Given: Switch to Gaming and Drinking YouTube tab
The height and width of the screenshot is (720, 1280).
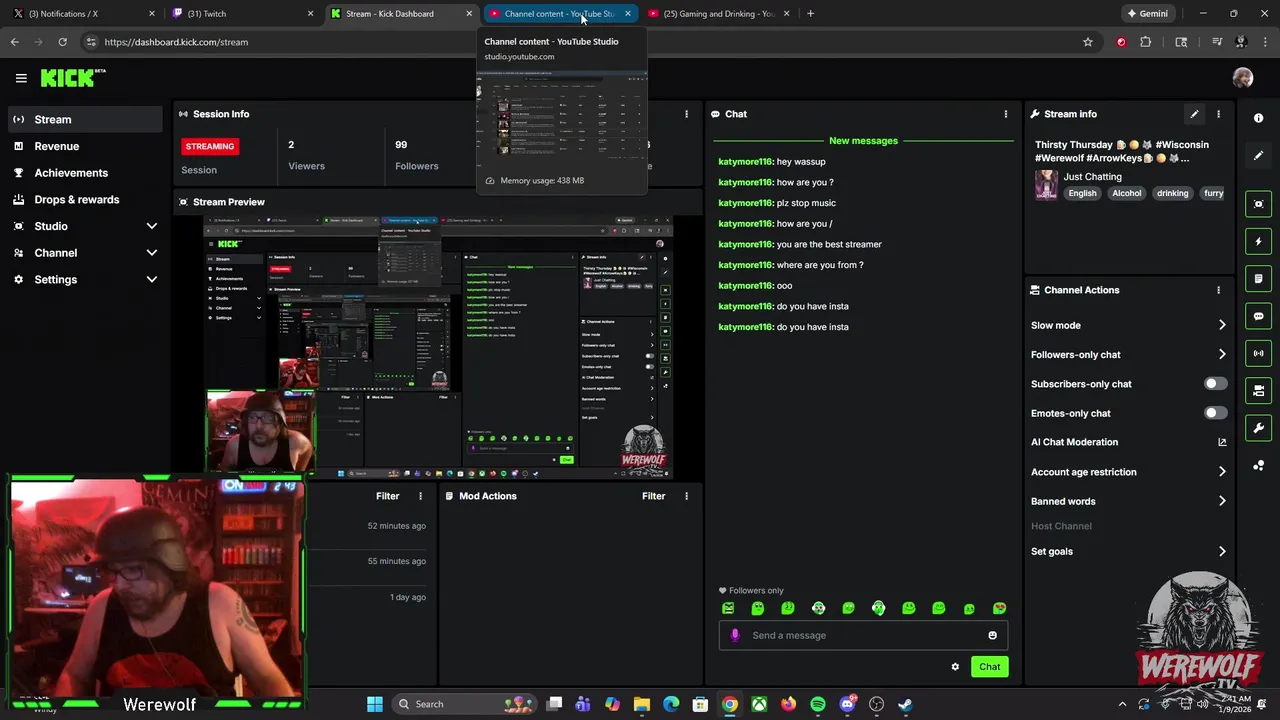Looking at the screenshot, I should (x=718, y=14).
